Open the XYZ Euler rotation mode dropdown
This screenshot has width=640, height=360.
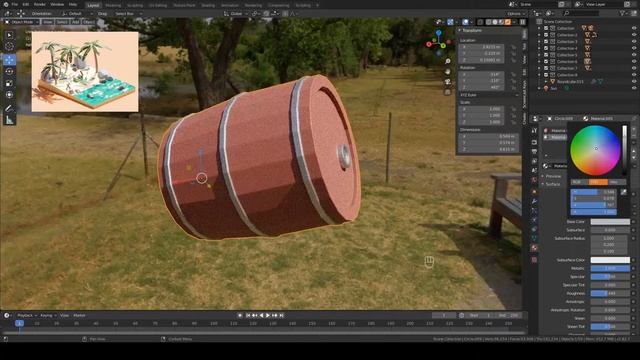click(x=489, y=95)
